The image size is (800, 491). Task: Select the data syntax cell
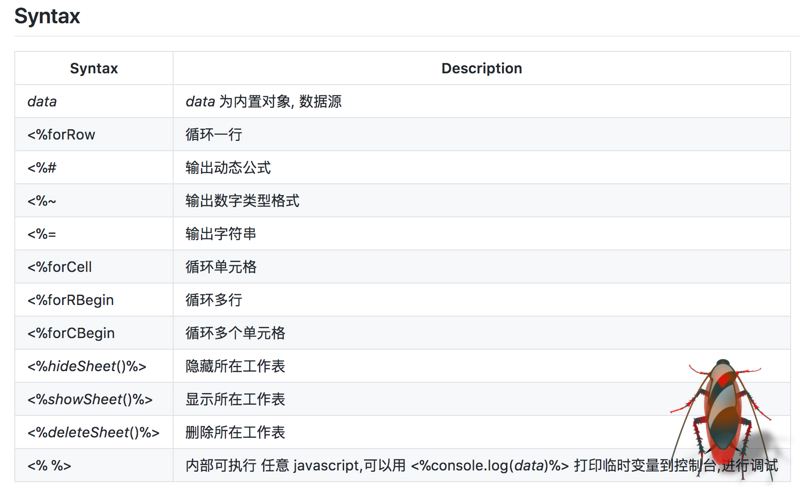(43, 101)
